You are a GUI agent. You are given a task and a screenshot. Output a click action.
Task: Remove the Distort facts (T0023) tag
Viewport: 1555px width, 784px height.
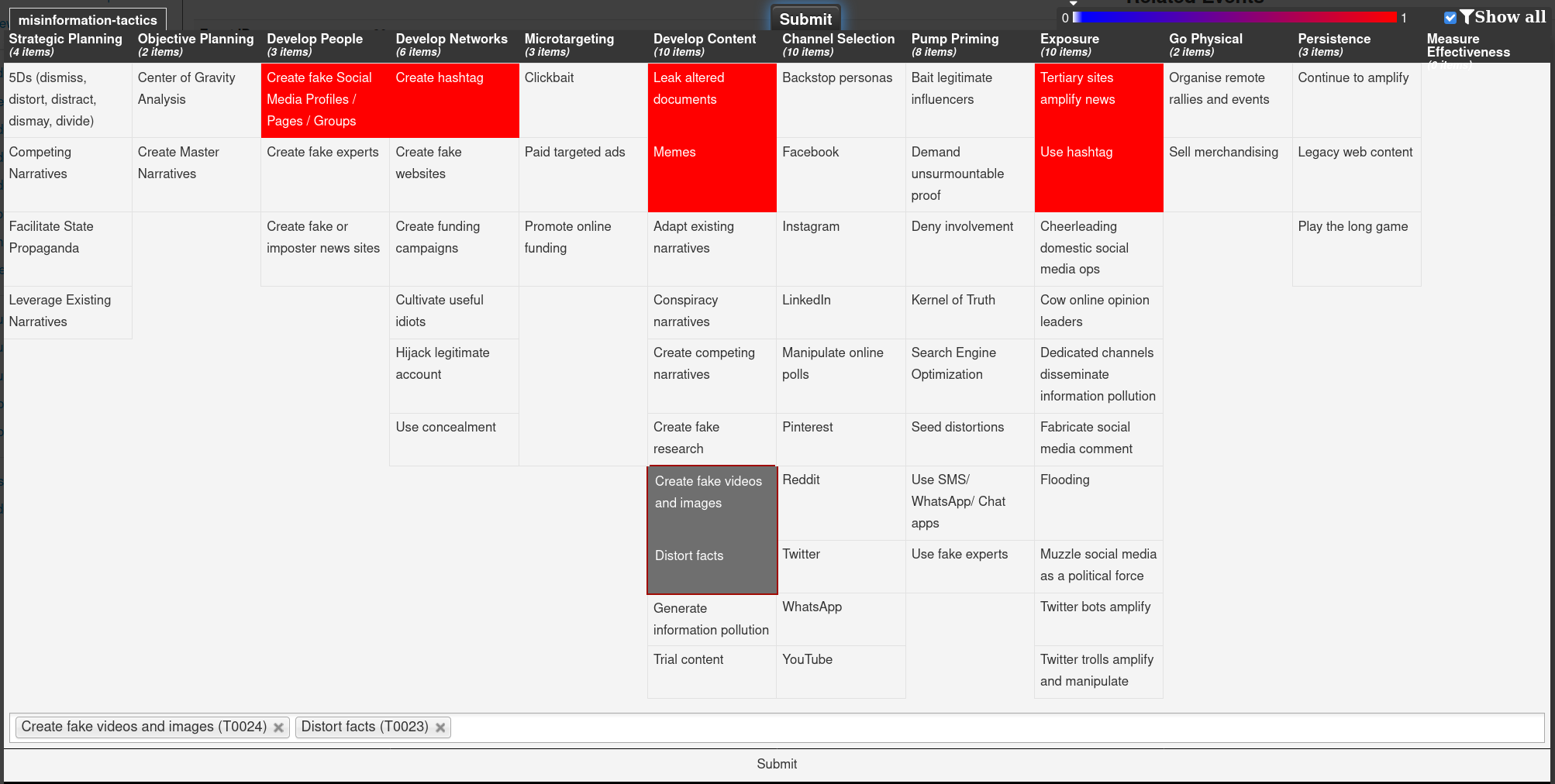pos(440,727)
